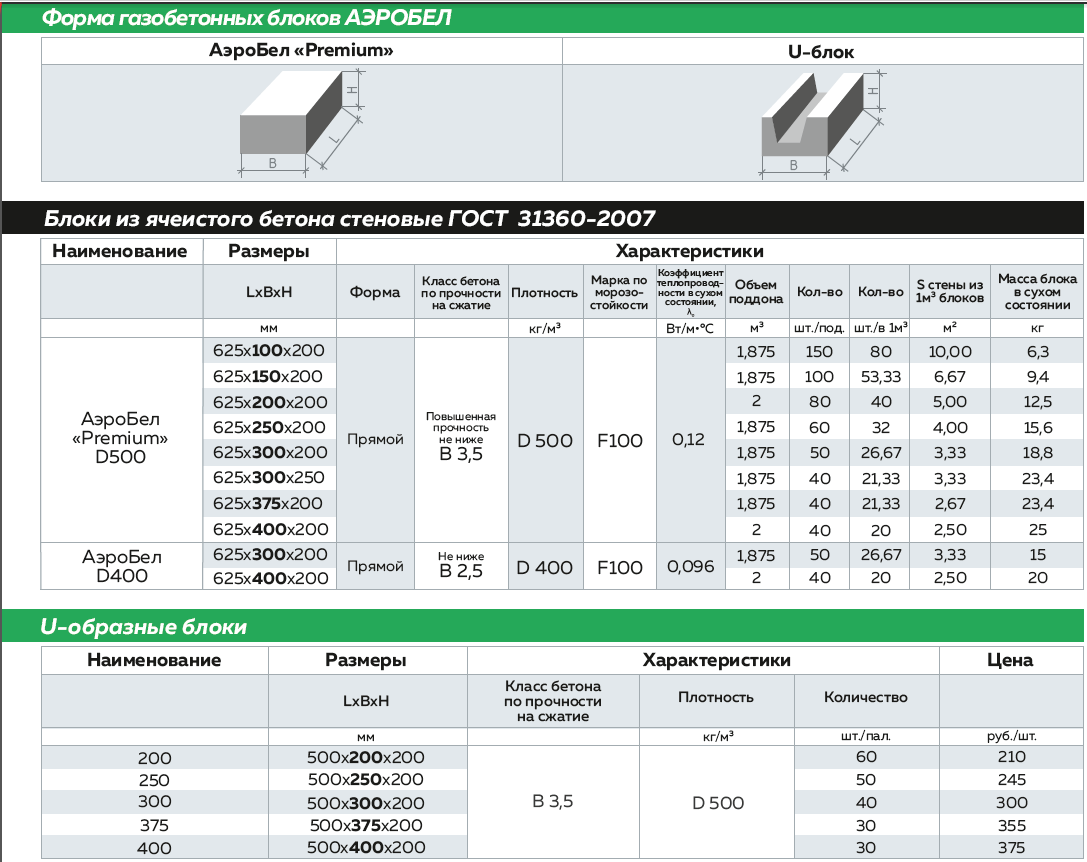Click the 'АэроБел «Premium» D500' name cell

tap(121, 438)
